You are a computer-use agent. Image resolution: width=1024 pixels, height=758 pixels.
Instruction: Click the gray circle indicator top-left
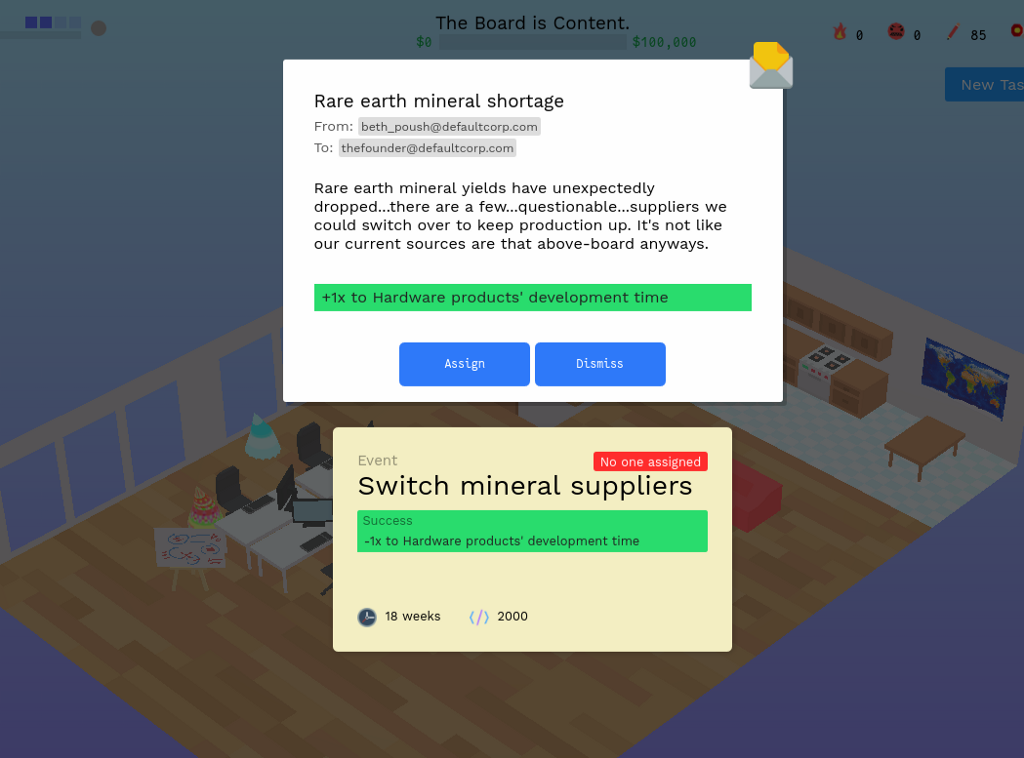[99, 28]
